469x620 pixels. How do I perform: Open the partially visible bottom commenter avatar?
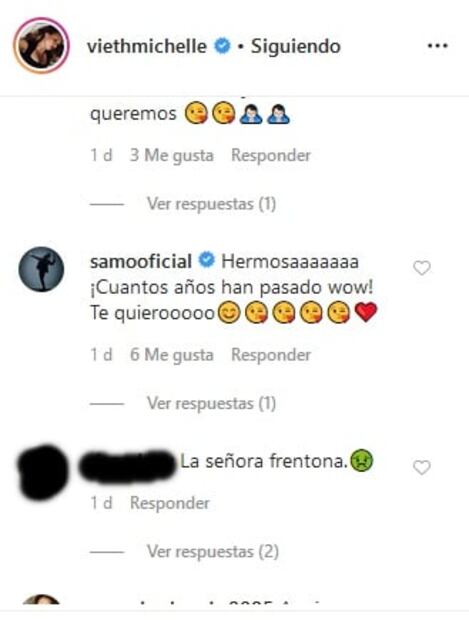41,599
